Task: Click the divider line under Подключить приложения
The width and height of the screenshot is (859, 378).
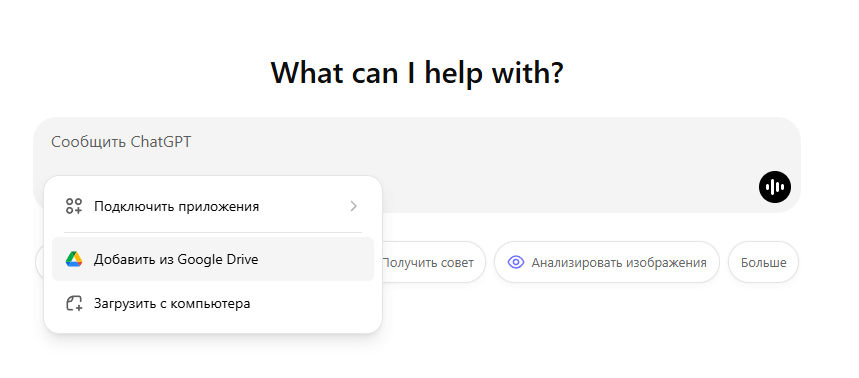Action: click(213, 232)
